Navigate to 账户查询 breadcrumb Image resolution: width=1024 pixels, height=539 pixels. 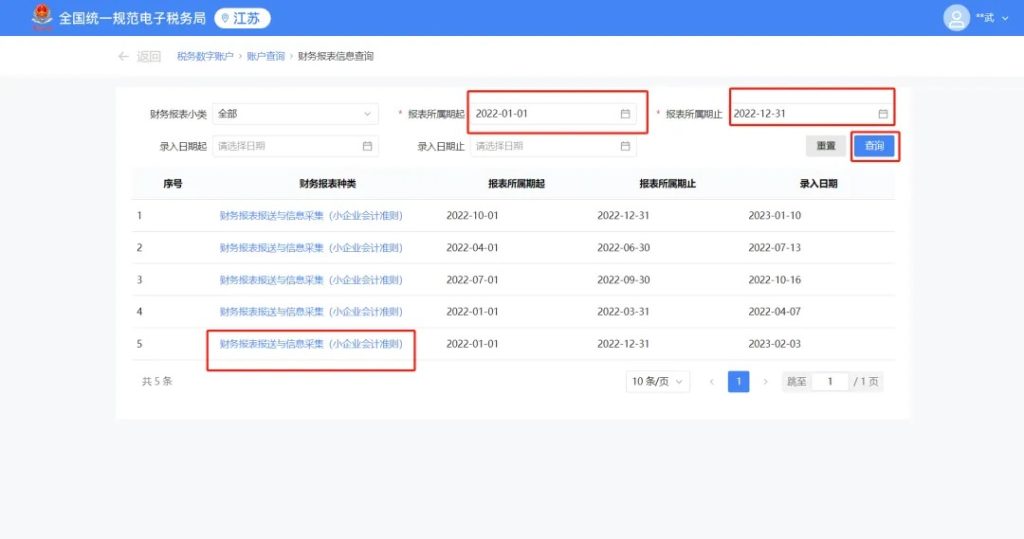[266, 57]
